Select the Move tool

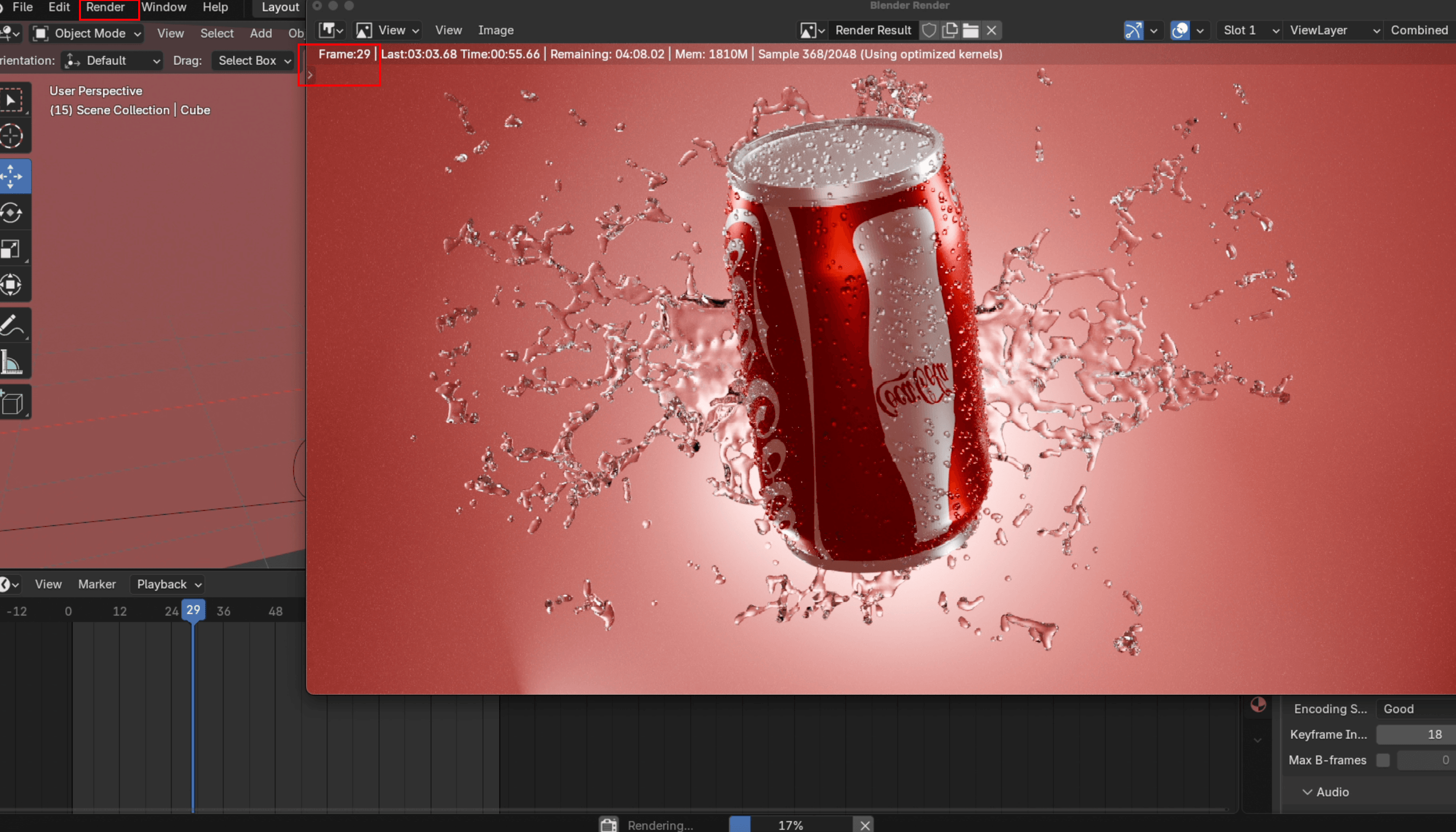12,177
